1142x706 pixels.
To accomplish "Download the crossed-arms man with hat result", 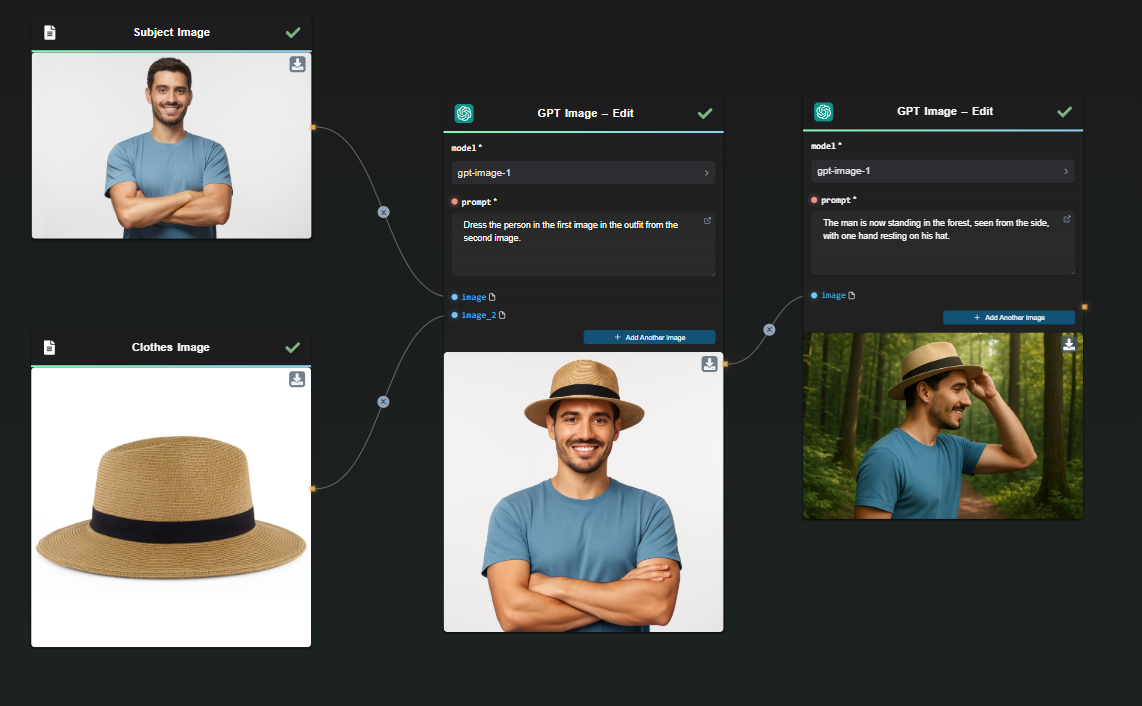I will point(709,364).
